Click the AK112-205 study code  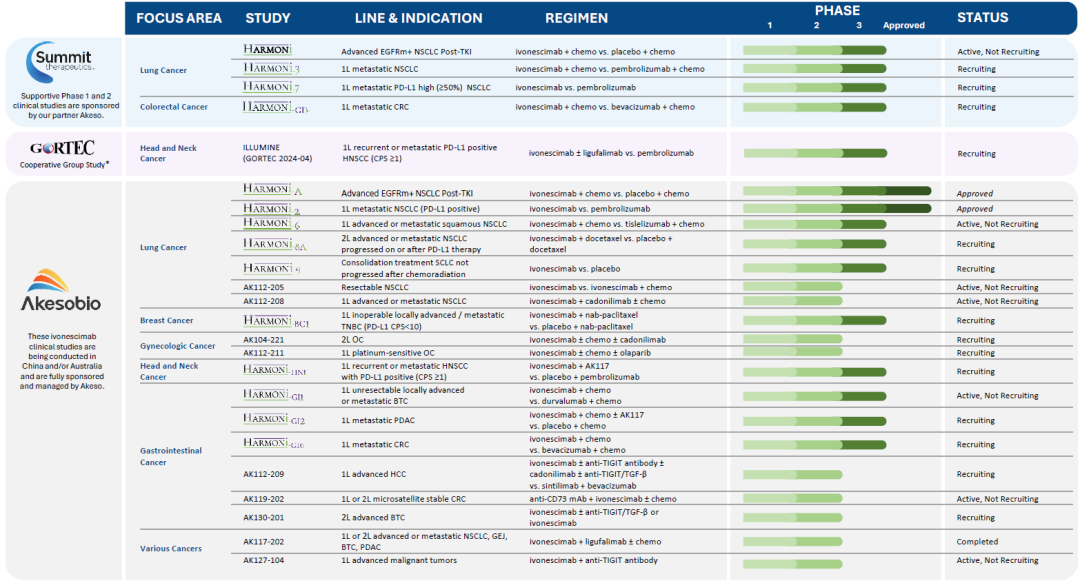(x=263, y=287)
